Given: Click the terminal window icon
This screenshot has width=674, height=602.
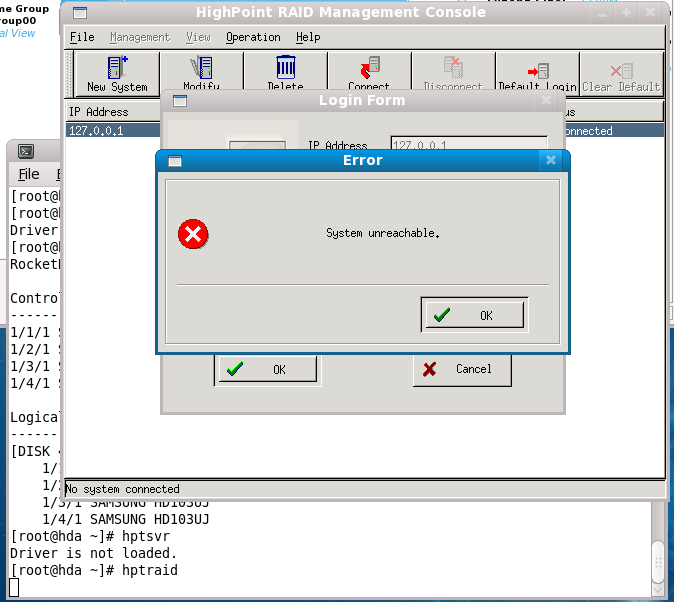Looking at the screenshot, I should 26,151.
